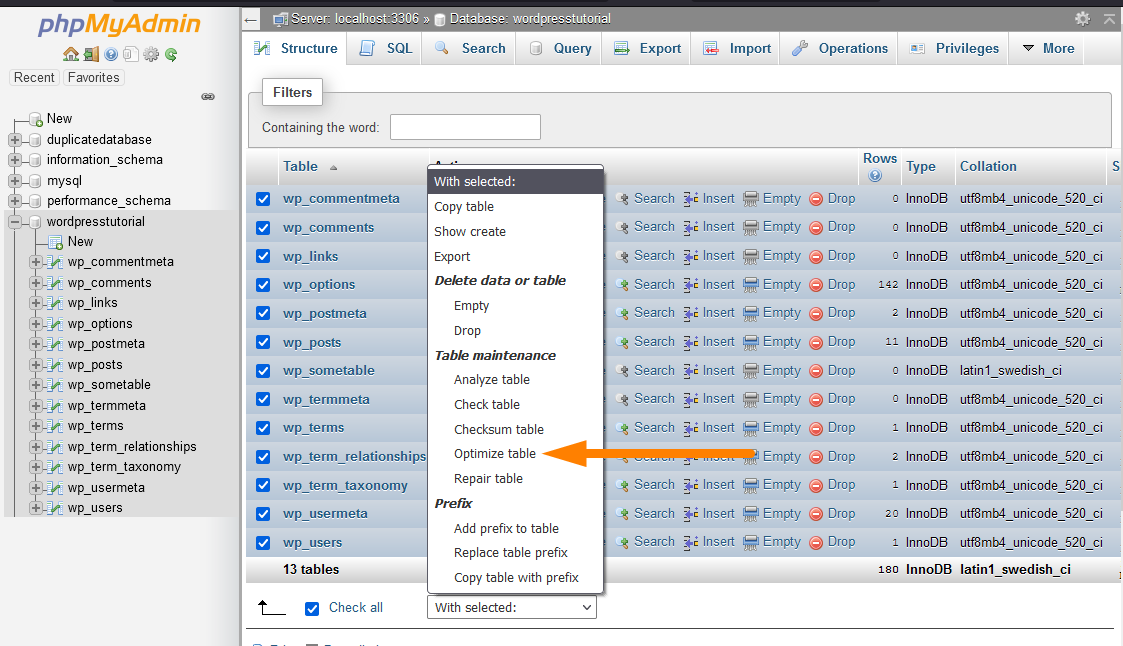
Task: Open the Privileges tab
Action: 954,48
